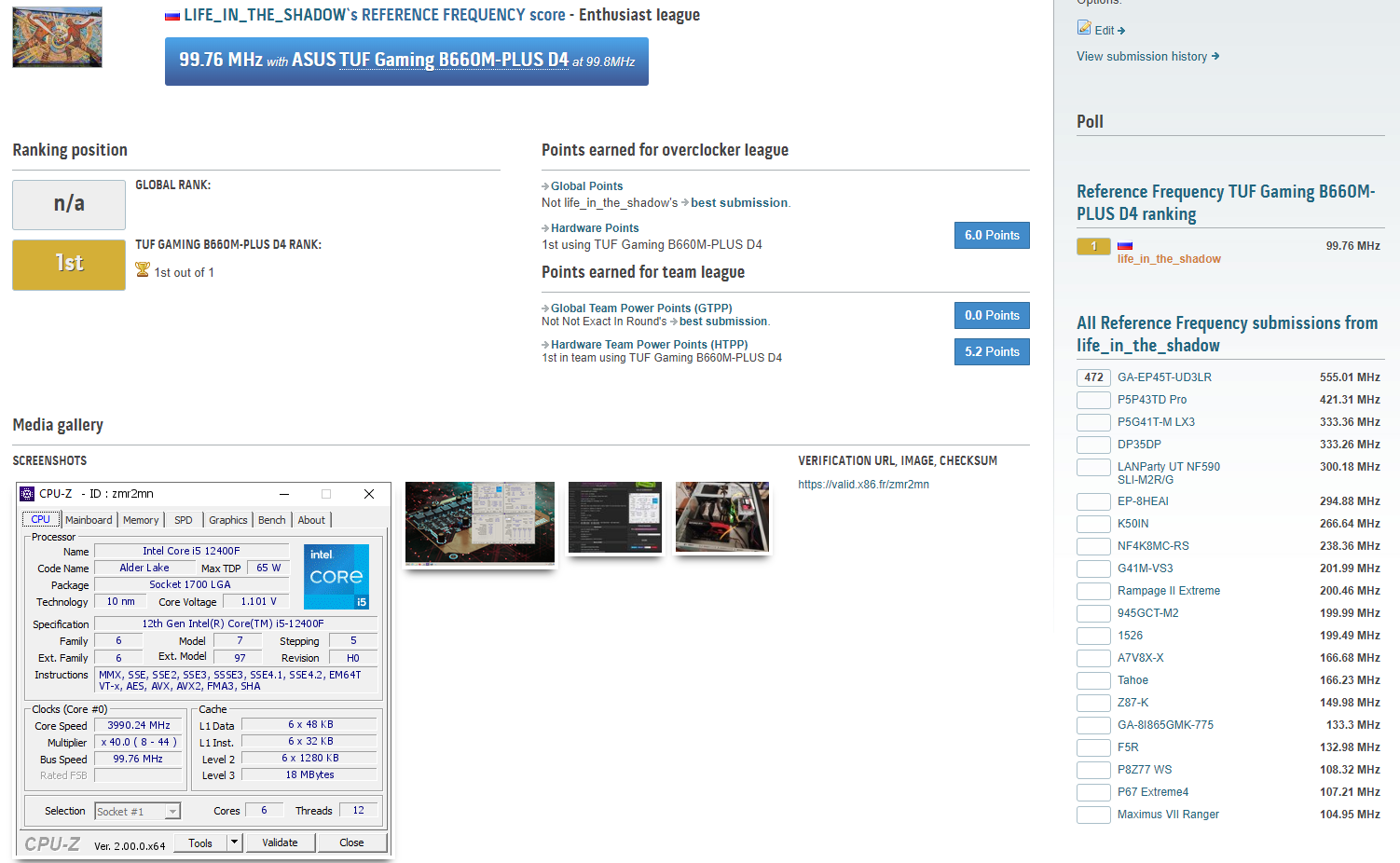Open the Z87-K submission link

[1133, 703]
